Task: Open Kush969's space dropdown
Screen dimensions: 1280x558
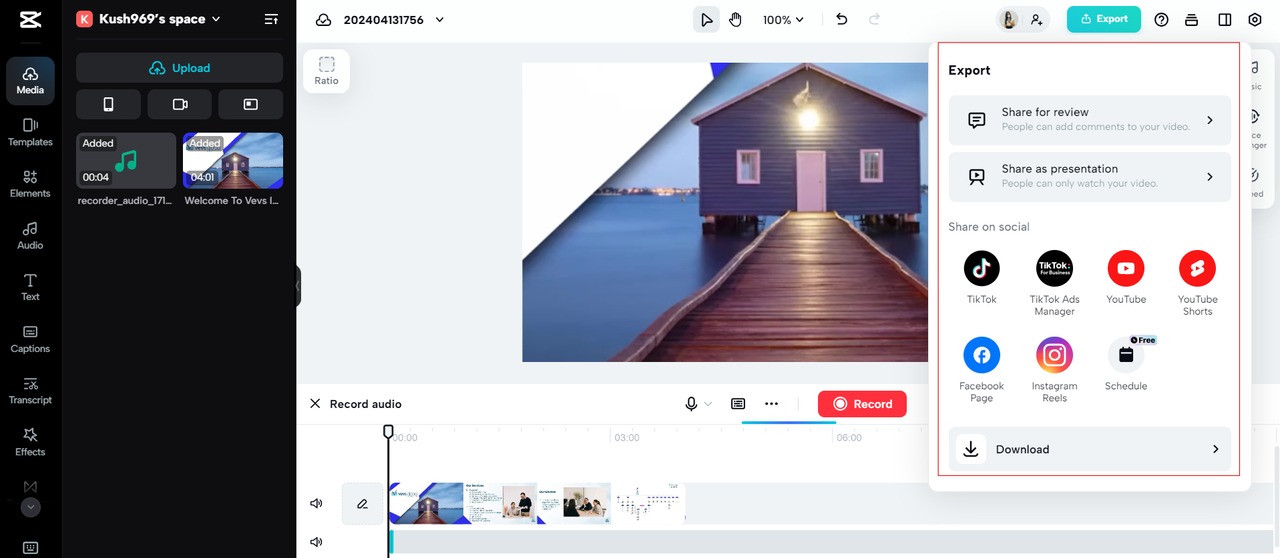Action: (149, 19)
